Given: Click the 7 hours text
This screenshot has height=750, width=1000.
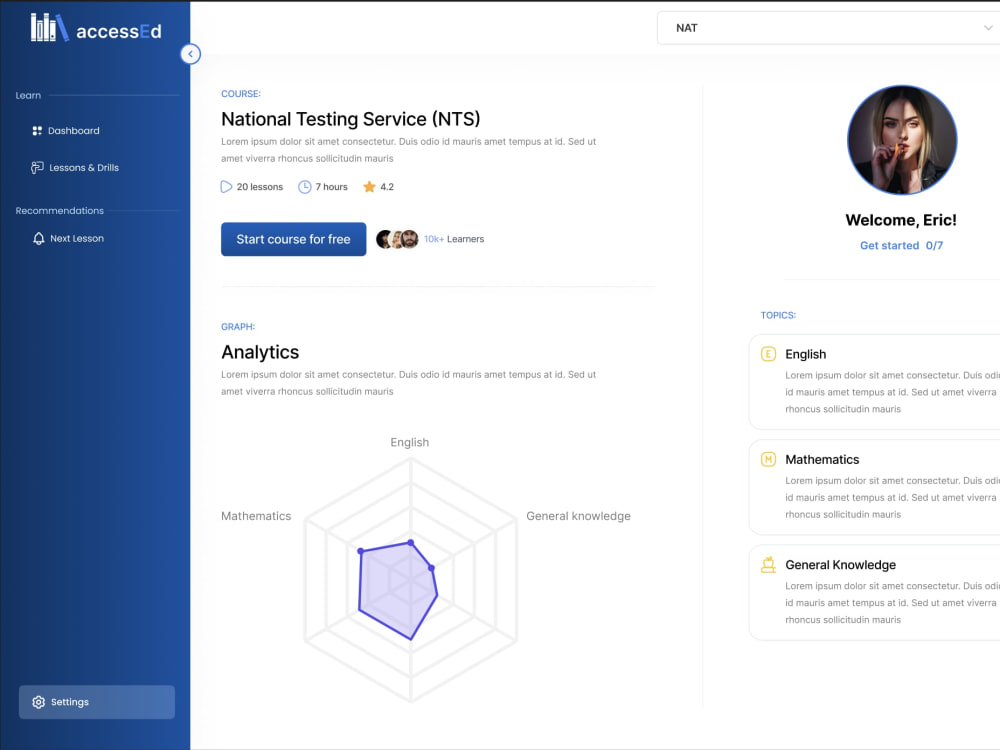Looking at the screenshot, I should click(332, 187).
